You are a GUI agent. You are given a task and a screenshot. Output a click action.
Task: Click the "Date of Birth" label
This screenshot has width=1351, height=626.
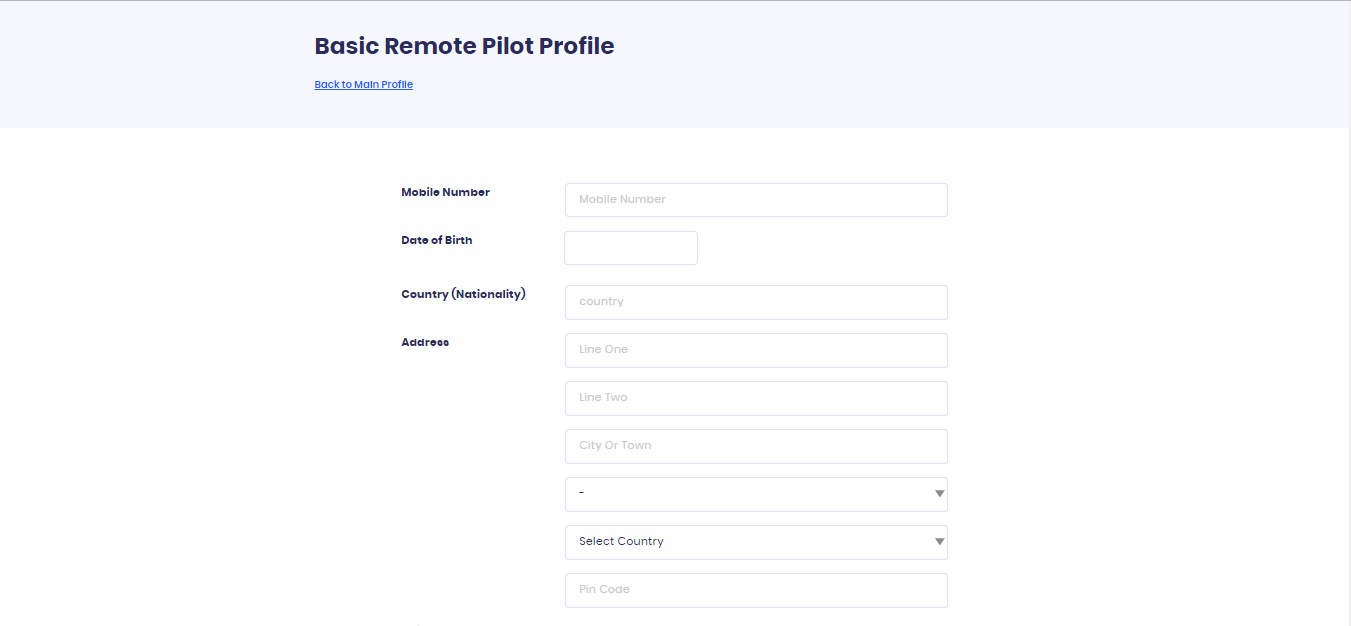click(436, 240)
